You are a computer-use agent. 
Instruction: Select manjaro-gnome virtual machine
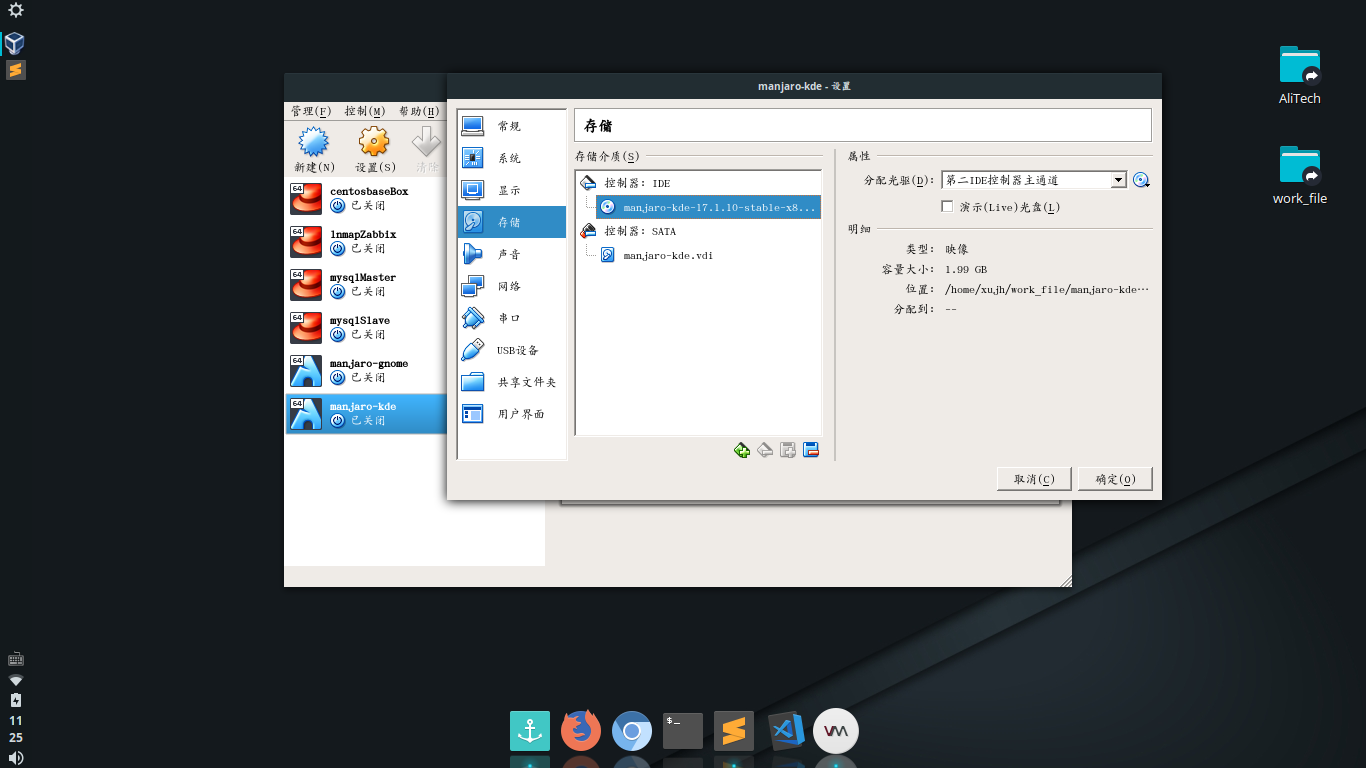pos(366,370)
